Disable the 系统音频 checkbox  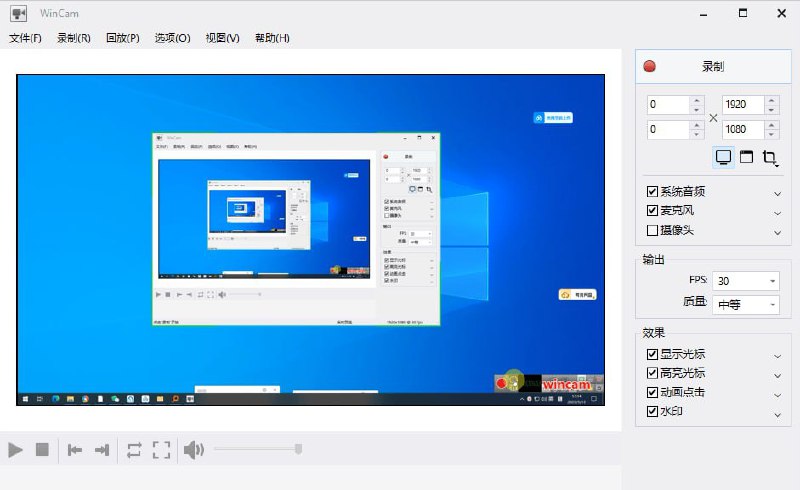653,193
